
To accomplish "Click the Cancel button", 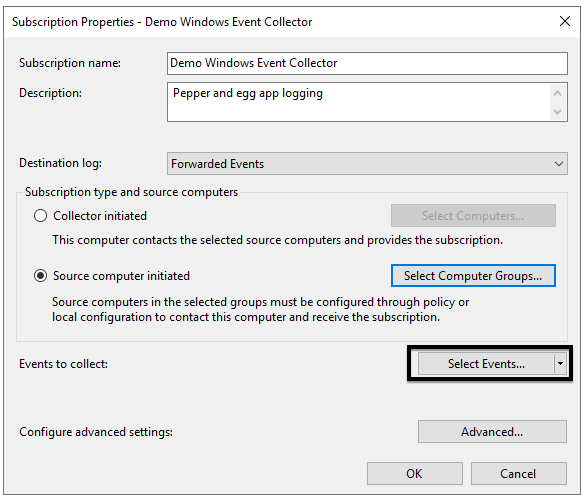I will point(518,473).
